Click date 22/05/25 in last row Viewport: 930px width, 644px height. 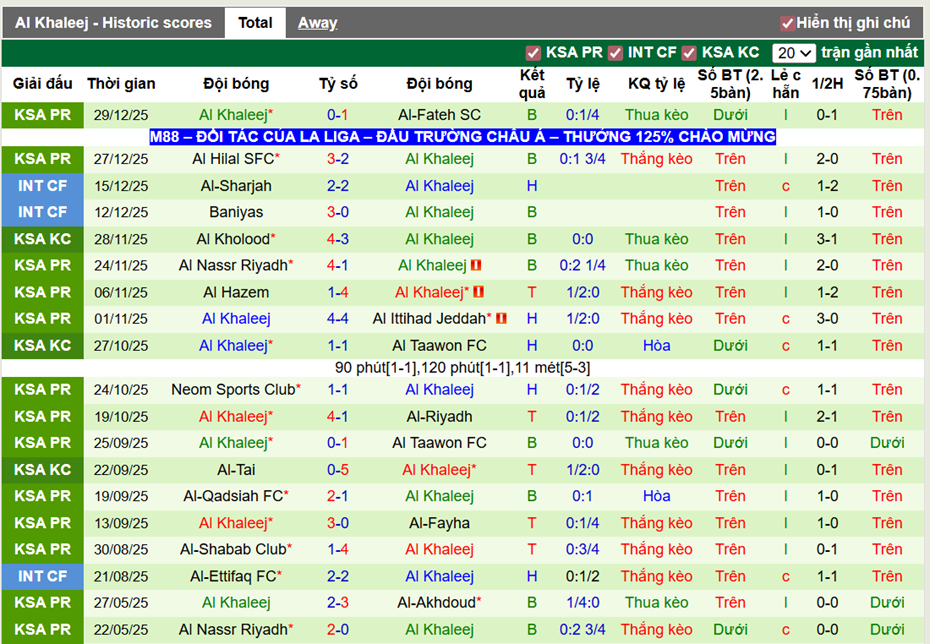[121, 629]
